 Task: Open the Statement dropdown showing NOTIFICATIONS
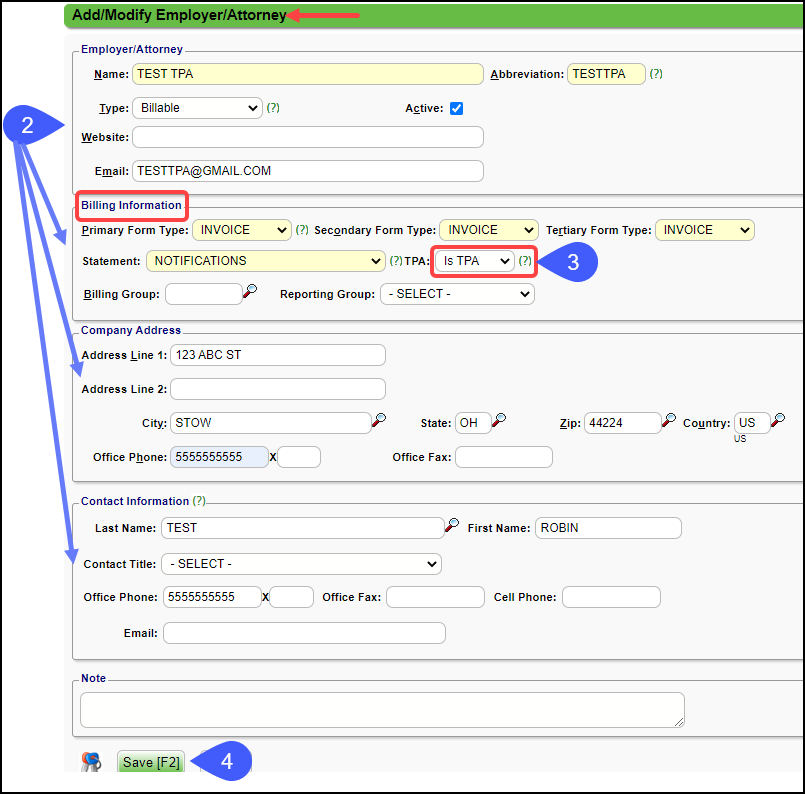point(265,260)
